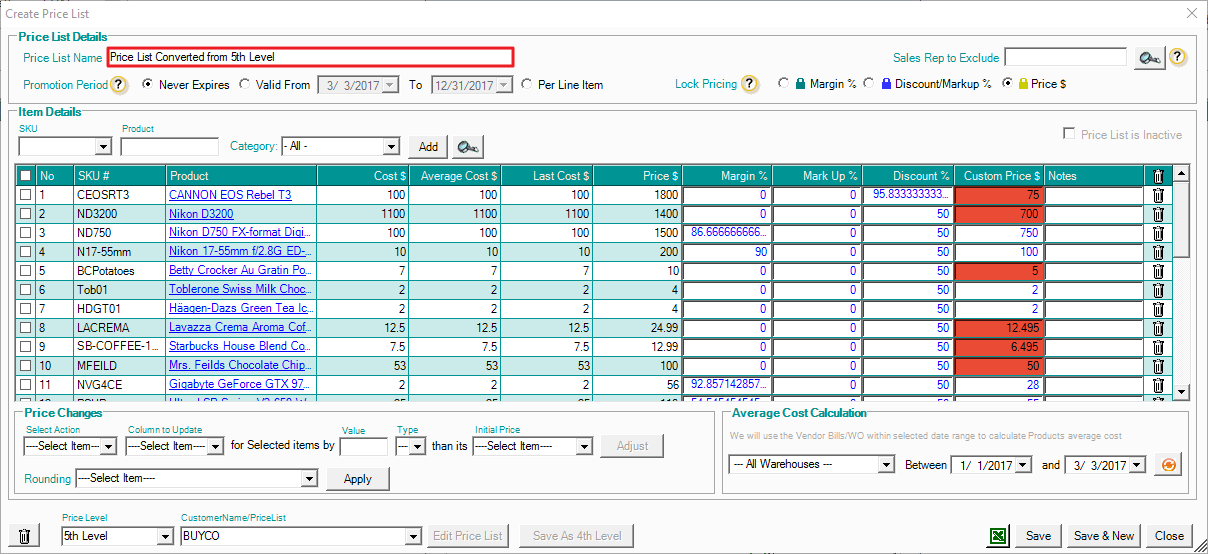Click the trash icon beside Price Level
The height and width of the screenshot is (554, 1208).
tap(25, 536)
